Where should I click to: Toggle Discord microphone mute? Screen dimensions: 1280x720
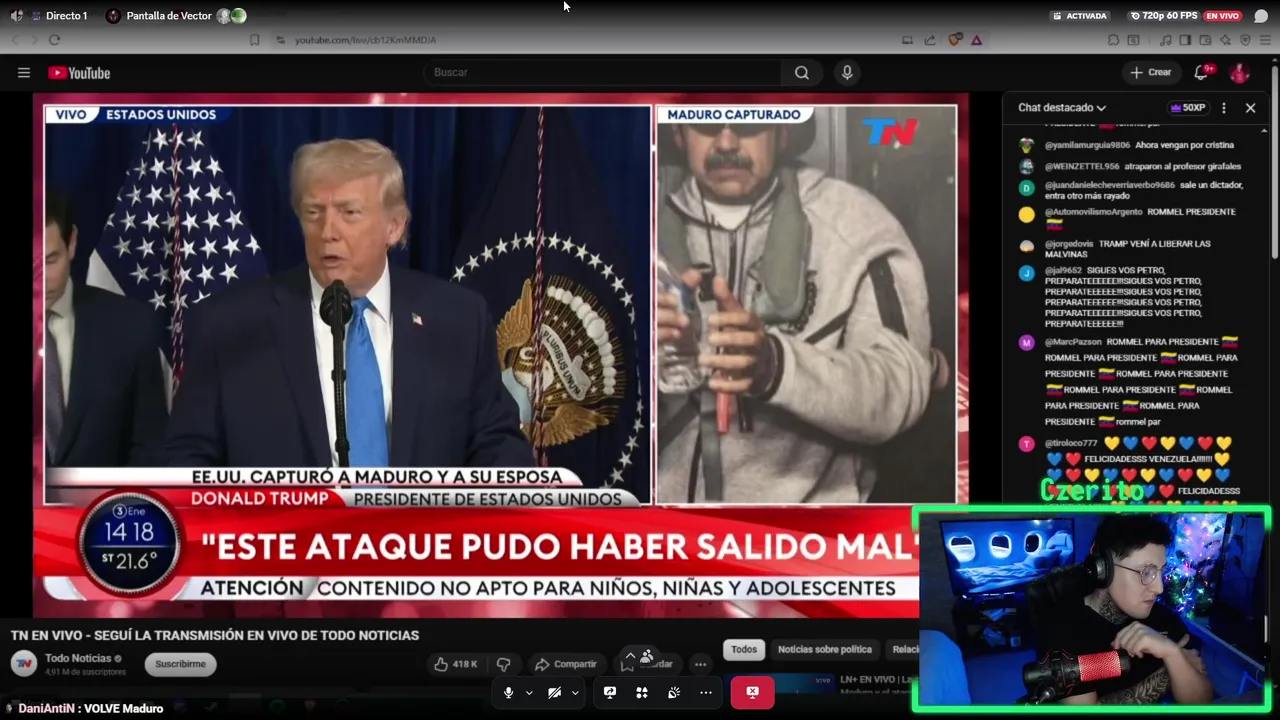point(508,692)
